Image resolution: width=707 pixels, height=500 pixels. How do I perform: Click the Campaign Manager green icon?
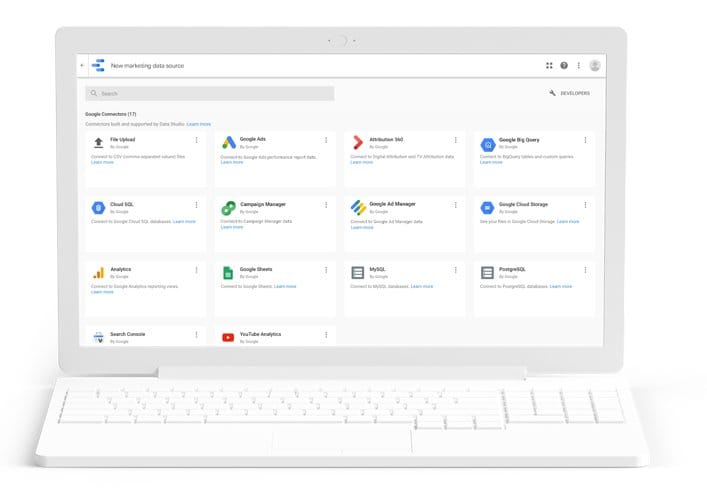coord(228,208)
